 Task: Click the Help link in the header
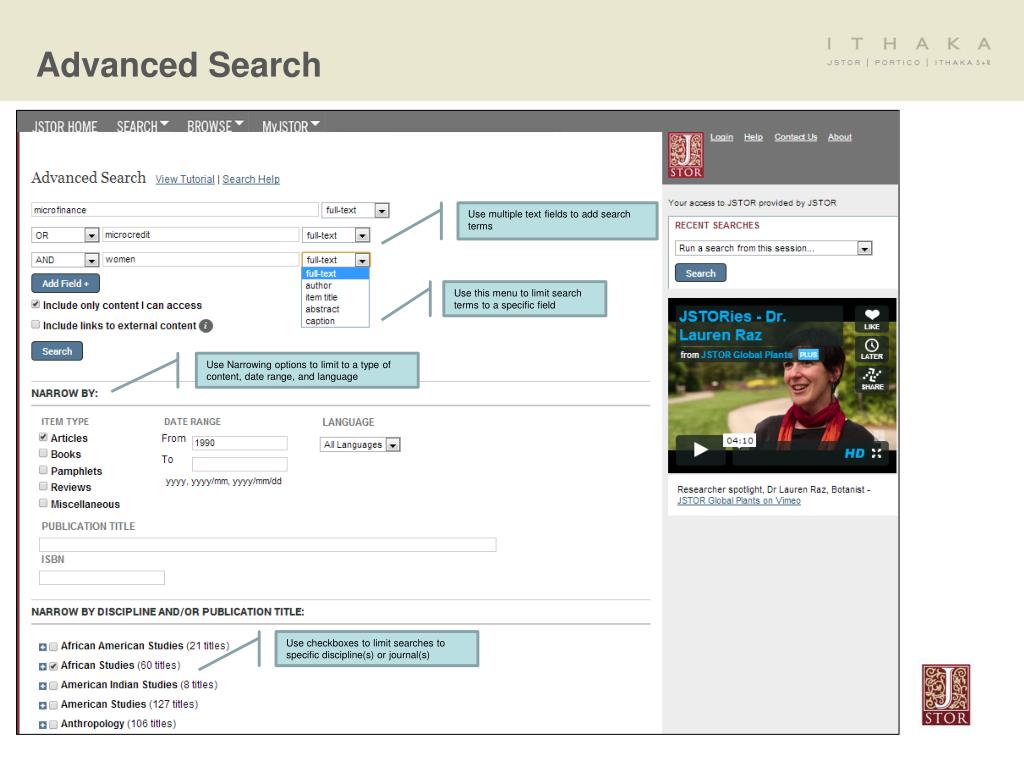pyautogui.click(x=753, y=137)
